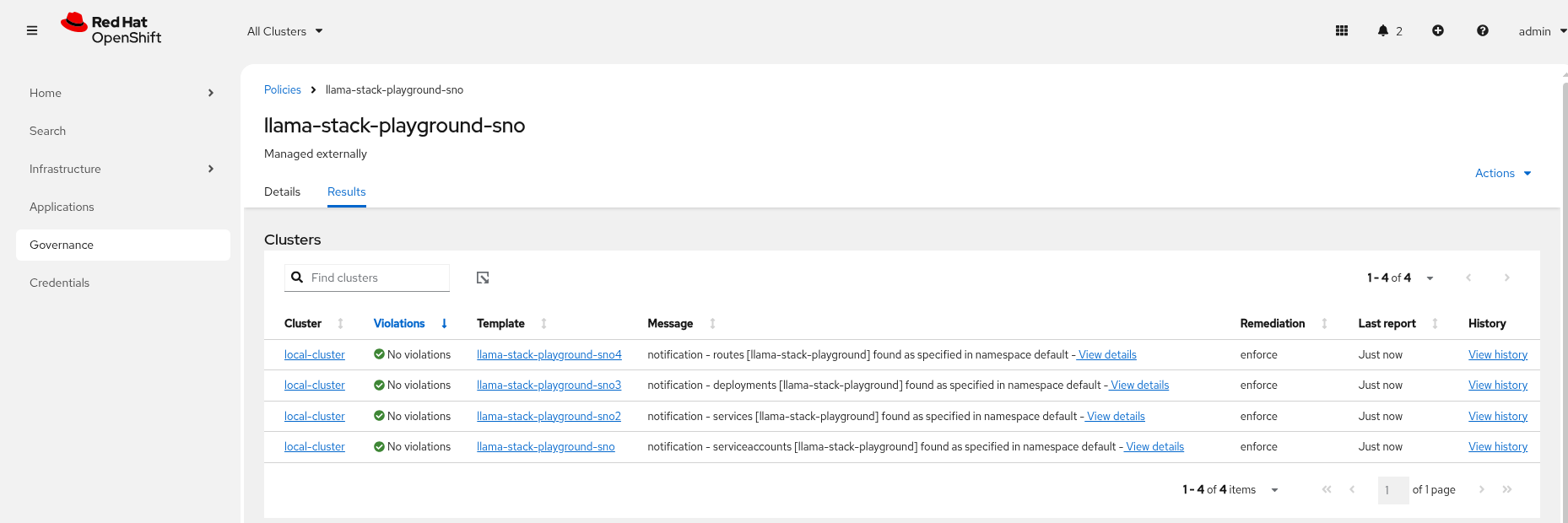Screen dimensions: 1568x523
Task: Click the Violations sort descending arrow
Action: click(x=444, y=324)
